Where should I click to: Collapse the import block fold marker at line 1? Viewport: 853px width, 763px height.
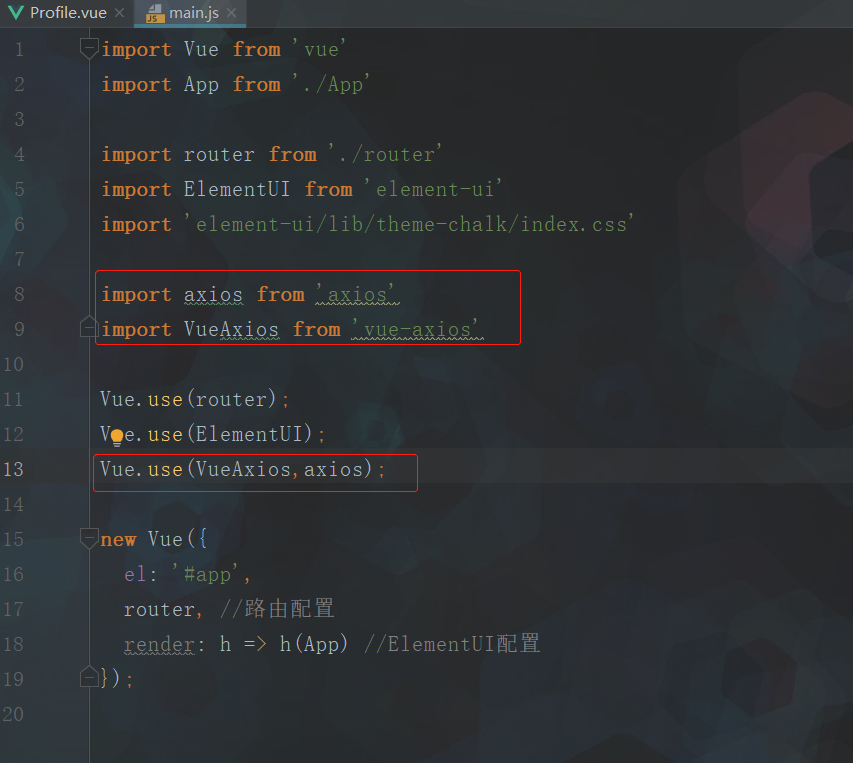(x=89, y=49)
